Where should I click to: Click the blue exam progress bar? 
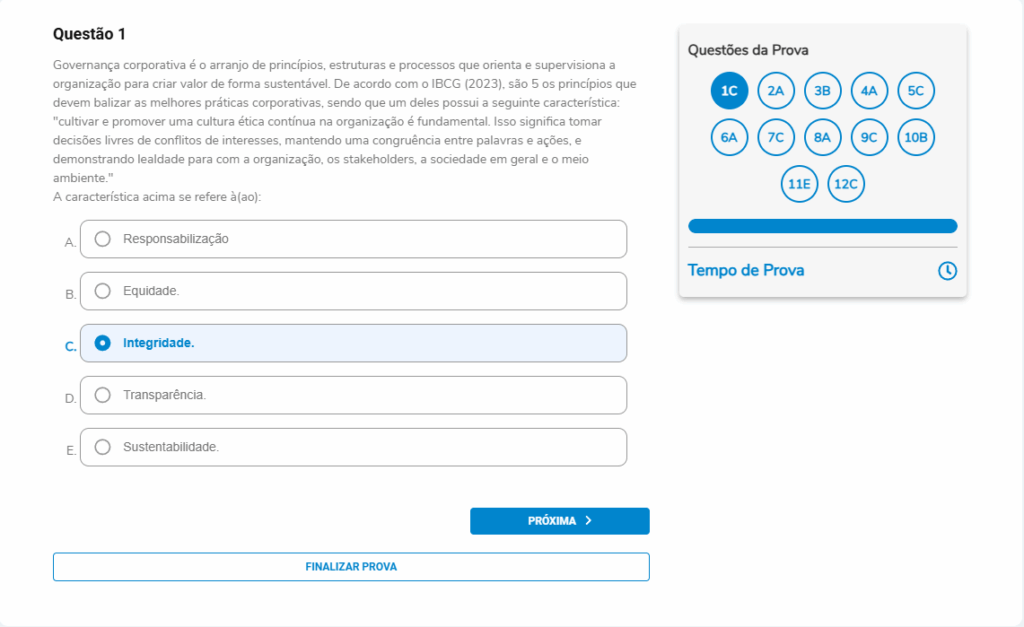822,226
